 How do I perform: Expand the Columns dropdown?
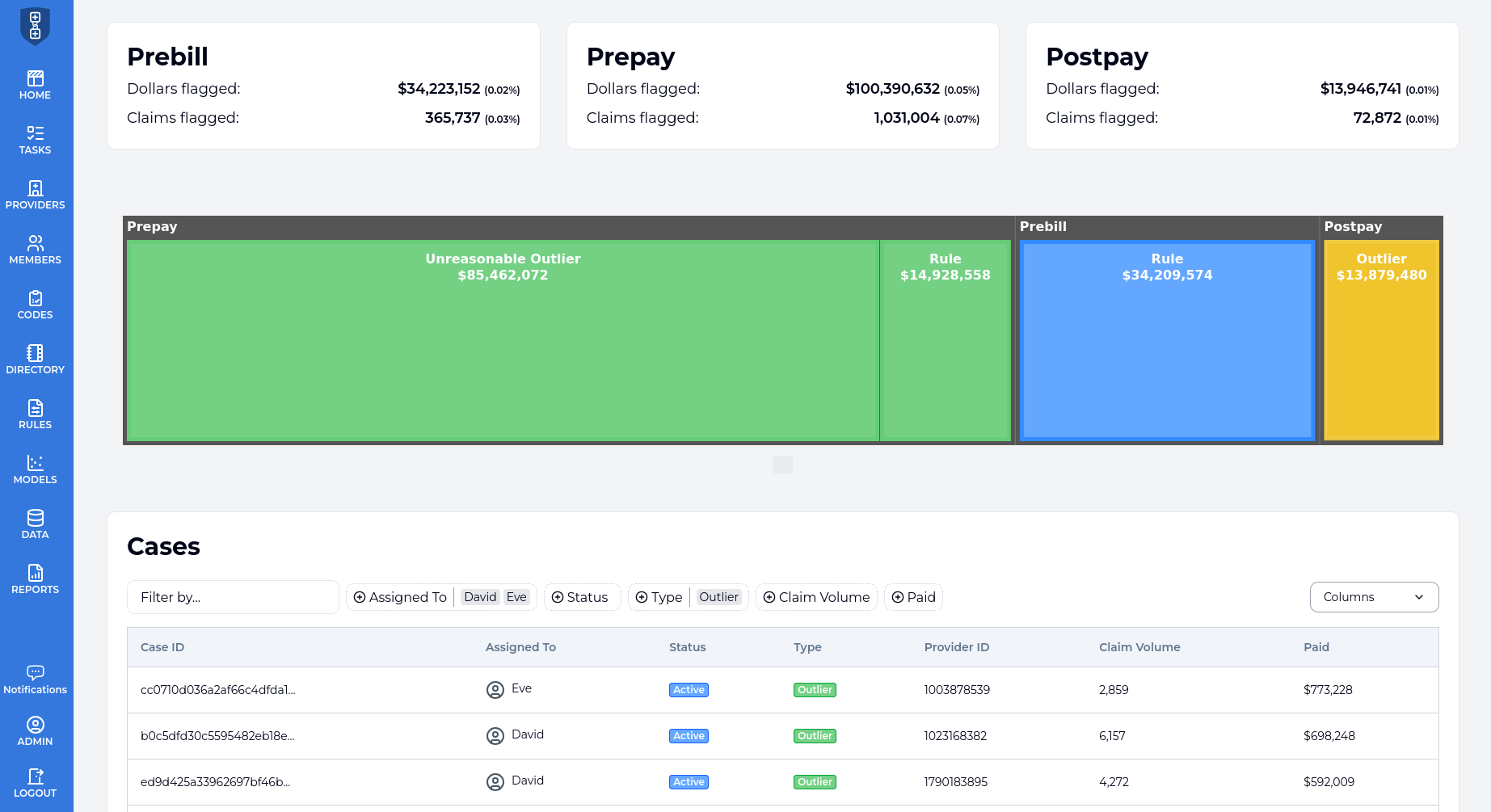1373,597
